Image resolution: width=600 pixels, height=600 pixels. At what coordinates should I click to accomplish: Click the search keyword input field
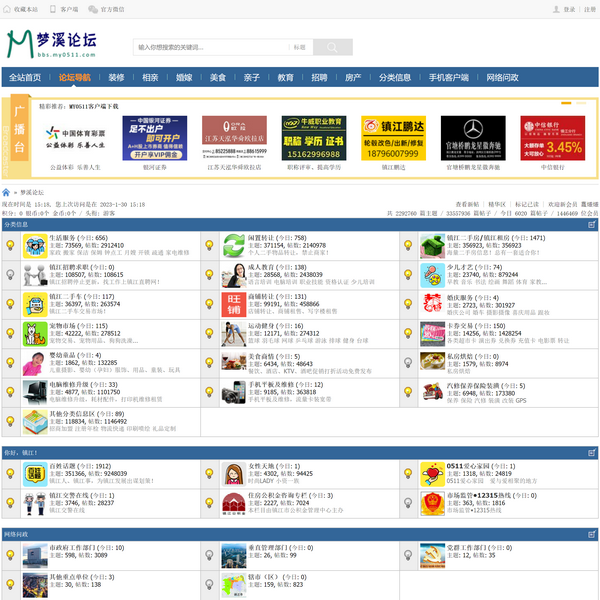click(210, 47)
